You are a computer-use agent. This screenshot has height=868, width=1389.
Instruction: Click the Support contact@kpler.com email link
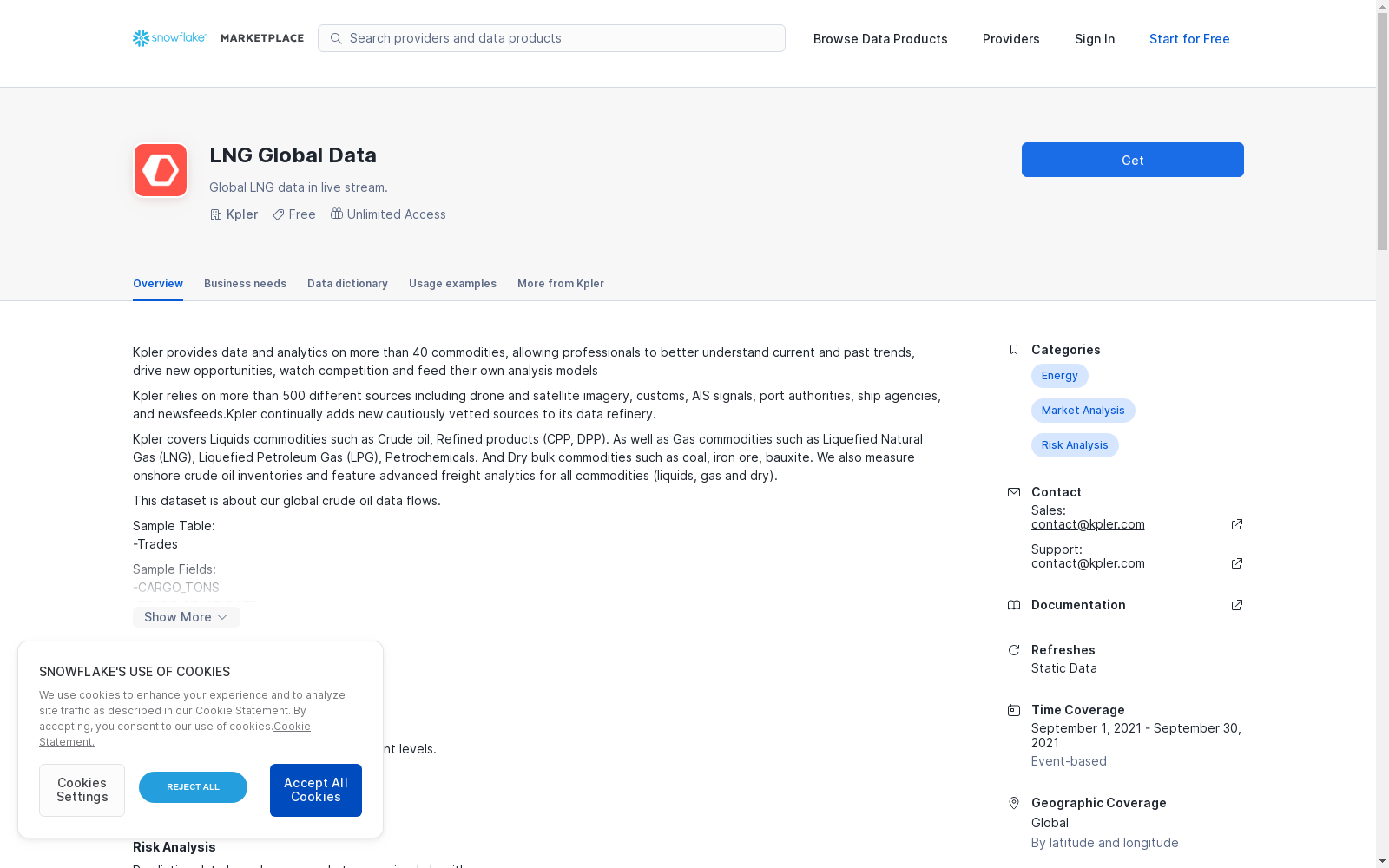1088,563
